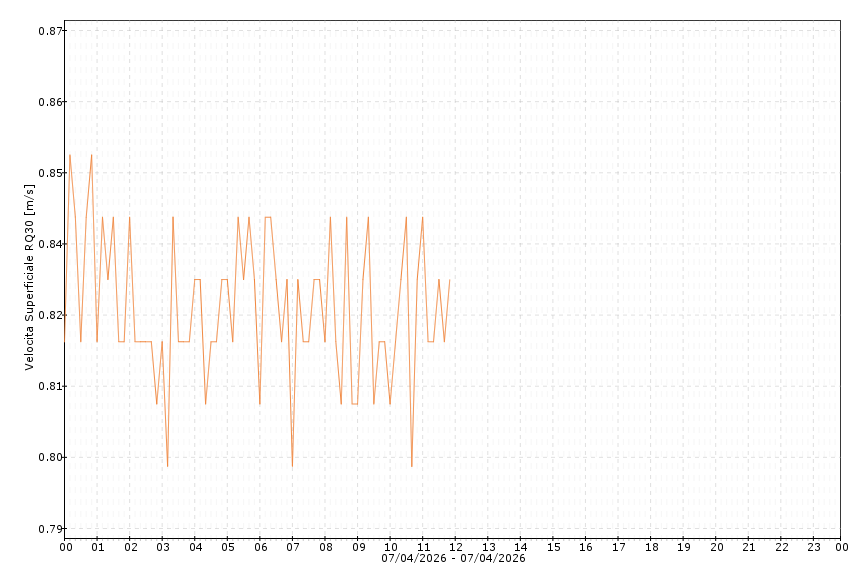This screenshot has height=573, width=860.
Task: Click the 0.81 y-axis tick label
Action: [46, 386]
